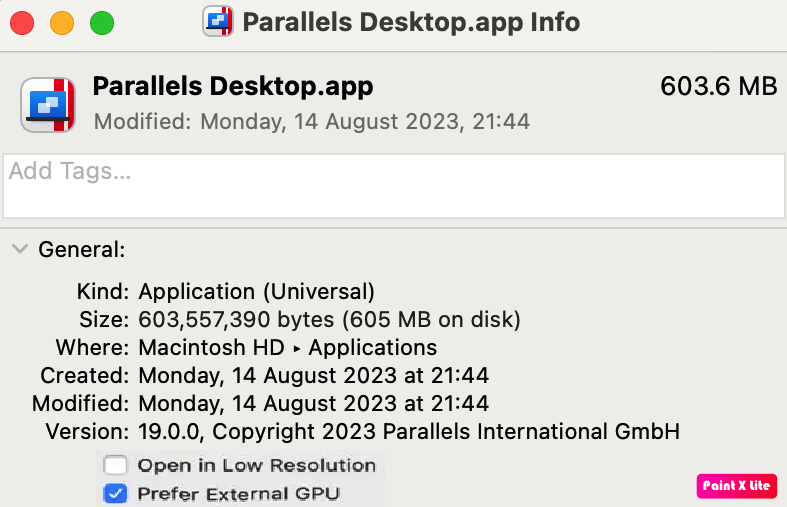This screenshot has width=787, height=507.
Task: Enable Open in Low Resolution checkbox
Action: point(116,465)
